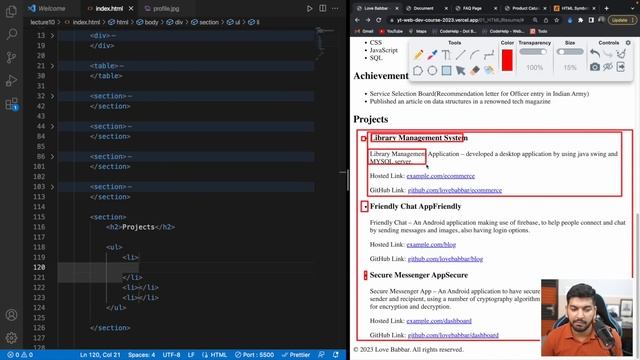Click the 'section' breadcrumb in editor path
The image size is (640, 360).
[205, 22]
